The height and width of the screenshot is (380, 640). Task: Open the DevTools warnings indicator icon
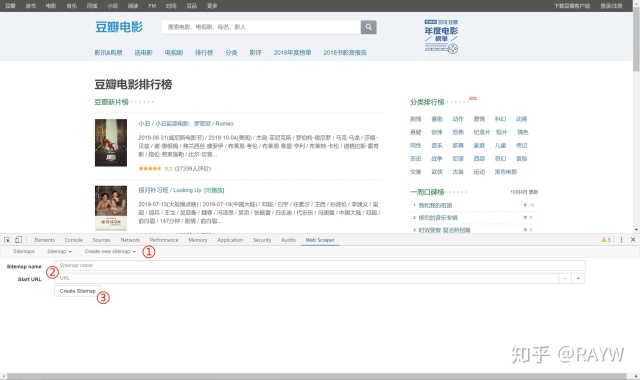[x=606, y=240]
